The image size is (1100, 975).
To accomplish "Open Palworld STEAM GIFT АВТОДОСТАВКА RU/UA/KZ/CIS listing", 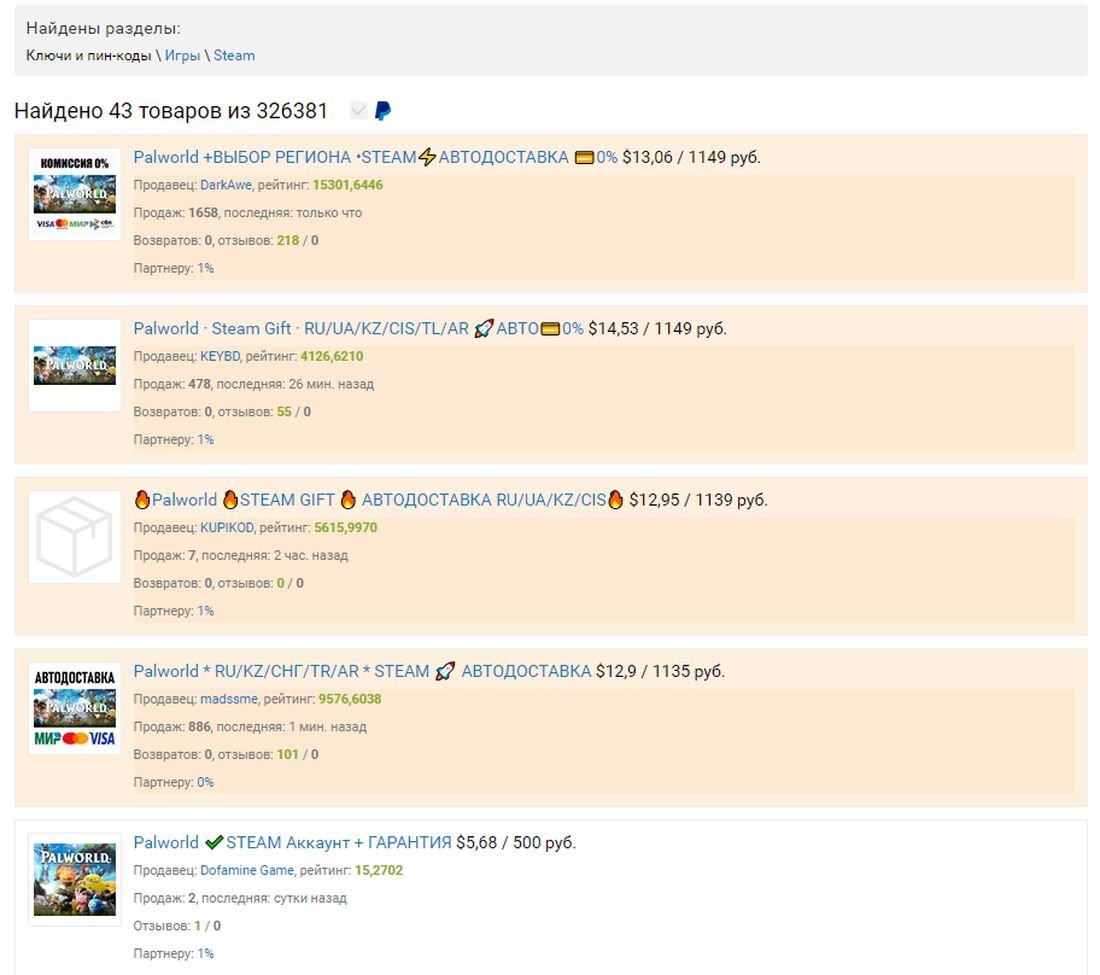I will (378, 499).
